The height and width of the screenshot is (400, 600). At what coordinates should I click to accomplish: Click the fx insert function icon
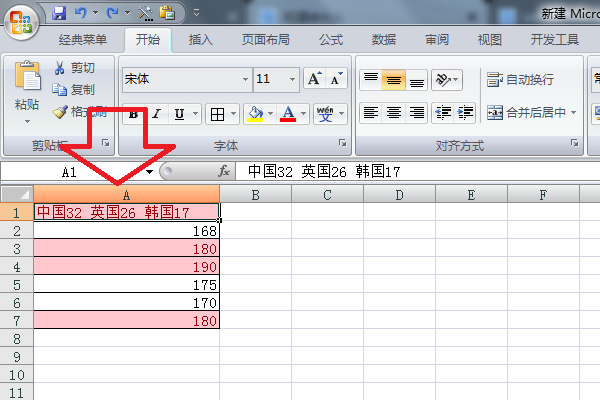pos(224,171)
